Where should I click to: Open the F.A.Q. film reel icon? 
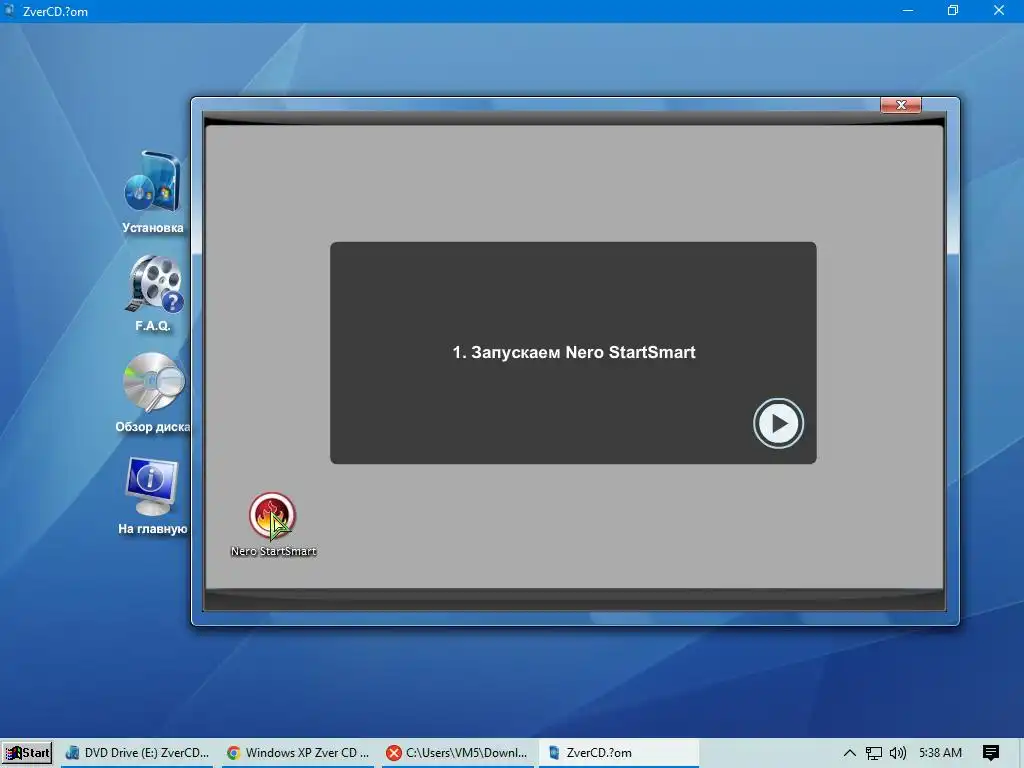155,283
